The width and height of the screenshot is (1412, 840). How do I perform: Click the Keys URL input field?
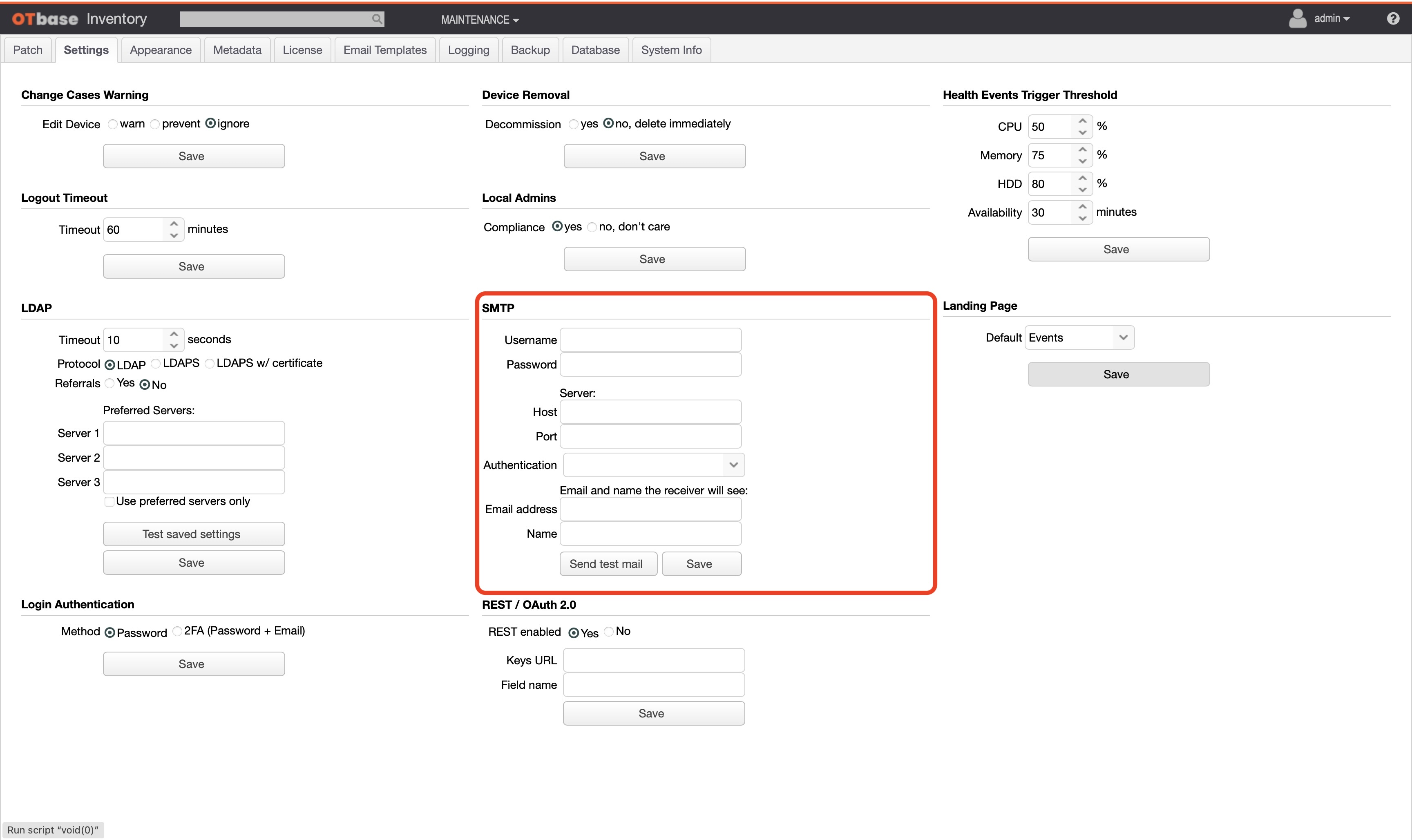tap(654, 660)
